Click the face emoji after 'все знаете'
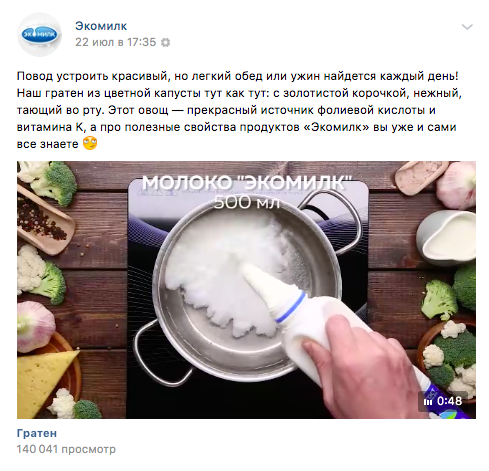This screenshot has width=489, height=471. tap(90, 144)
